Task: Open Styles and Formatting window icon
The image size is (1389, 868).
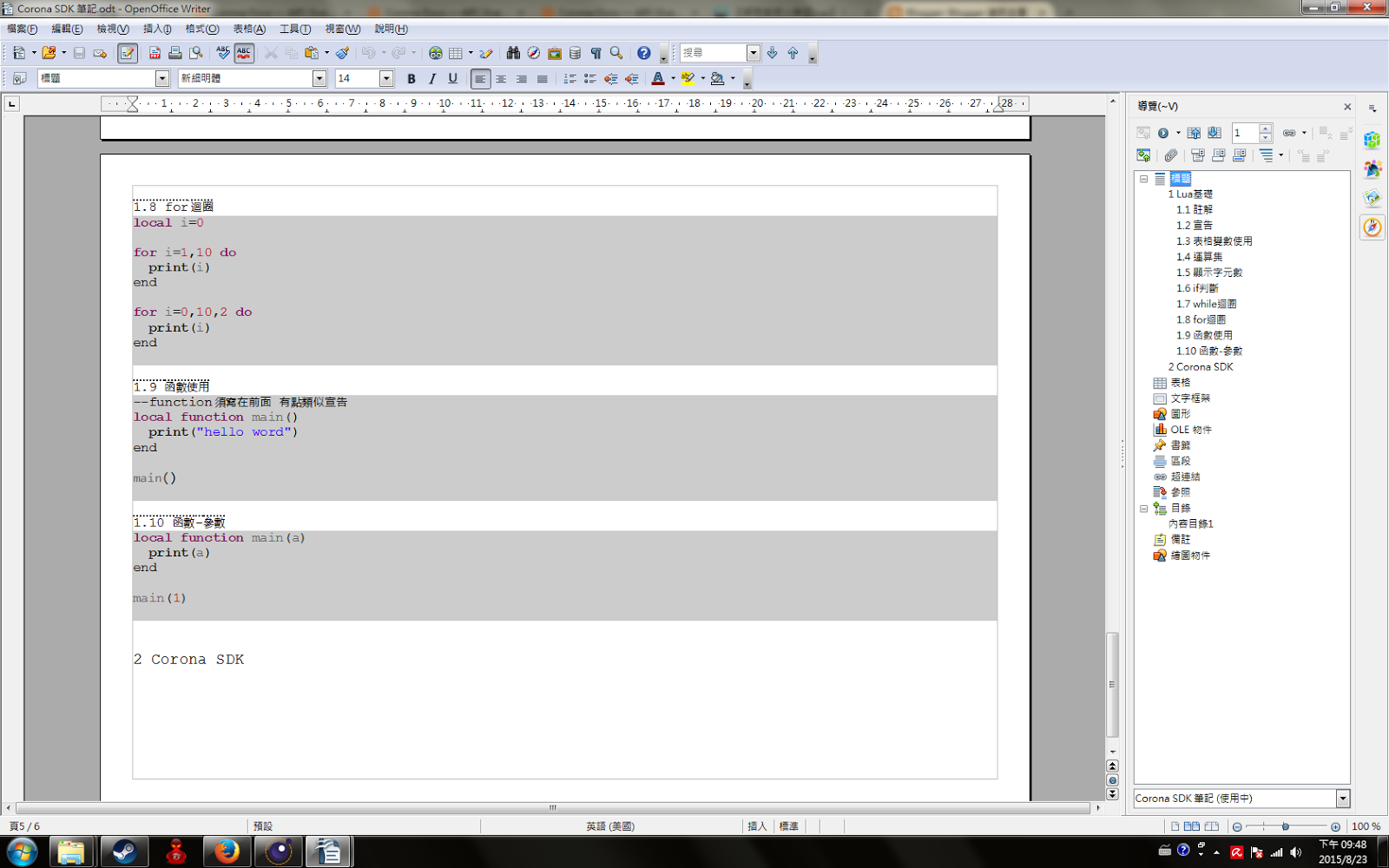Action: [19, 78]
